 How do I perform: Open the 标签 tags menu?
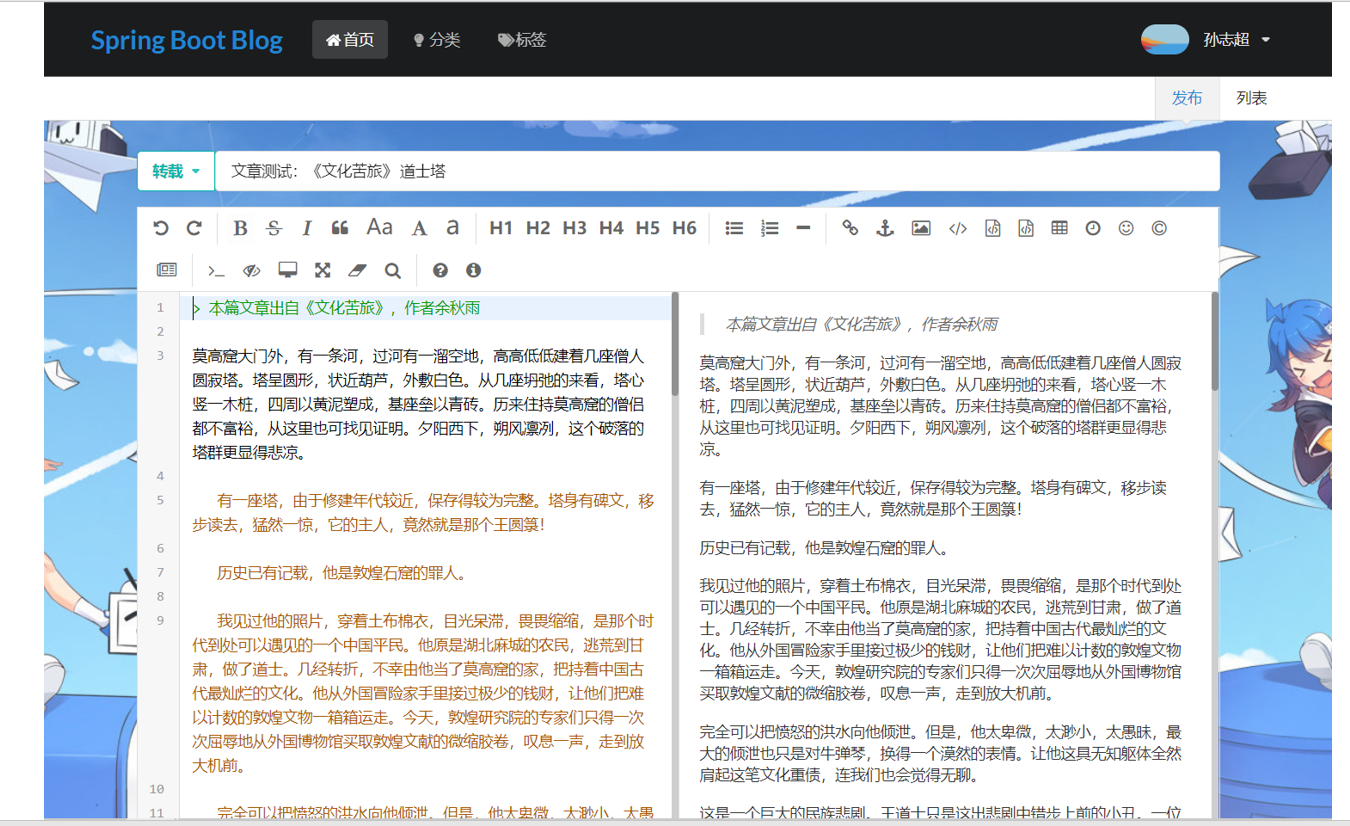tap(522, 40)
